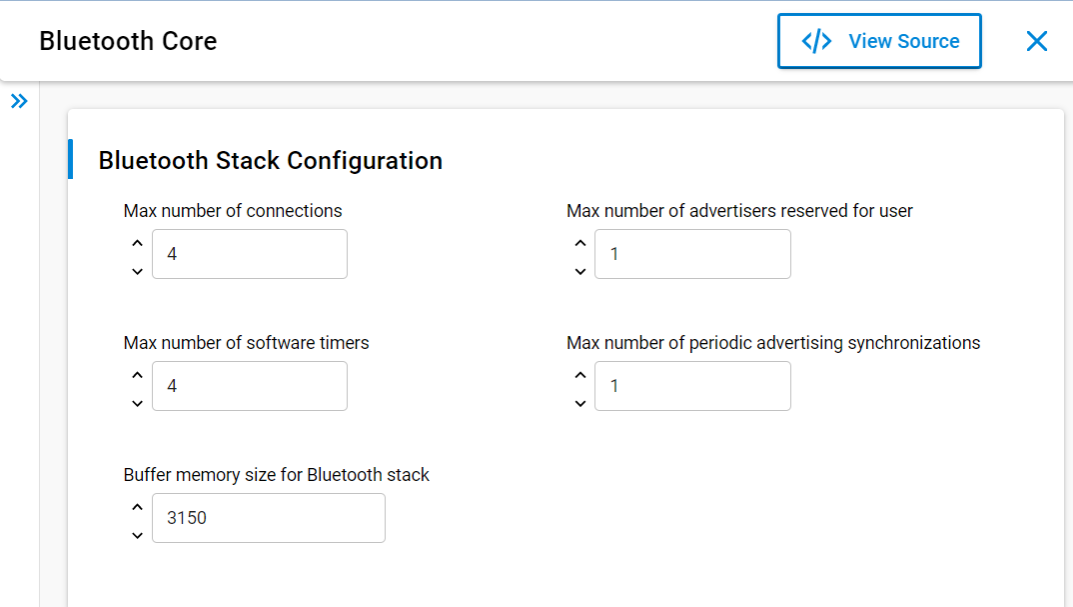Select the Max number of connections input field
The height and width of the screenshot is (607, 1073).
point(249,254)
